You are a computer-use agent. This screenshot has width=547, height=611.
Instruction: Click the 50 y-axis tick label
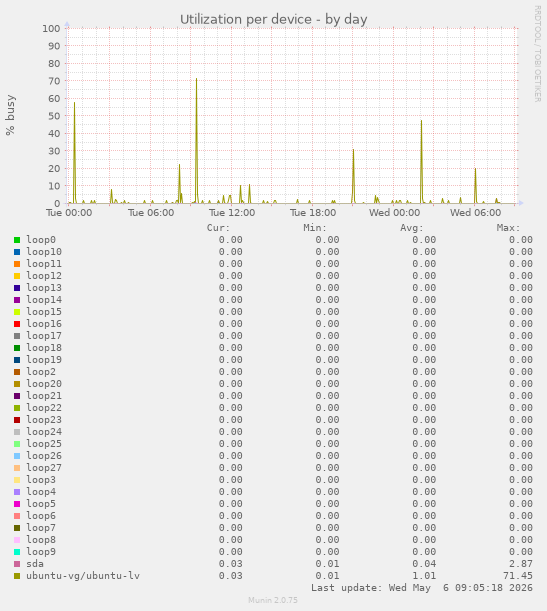(x=55, y=116)
